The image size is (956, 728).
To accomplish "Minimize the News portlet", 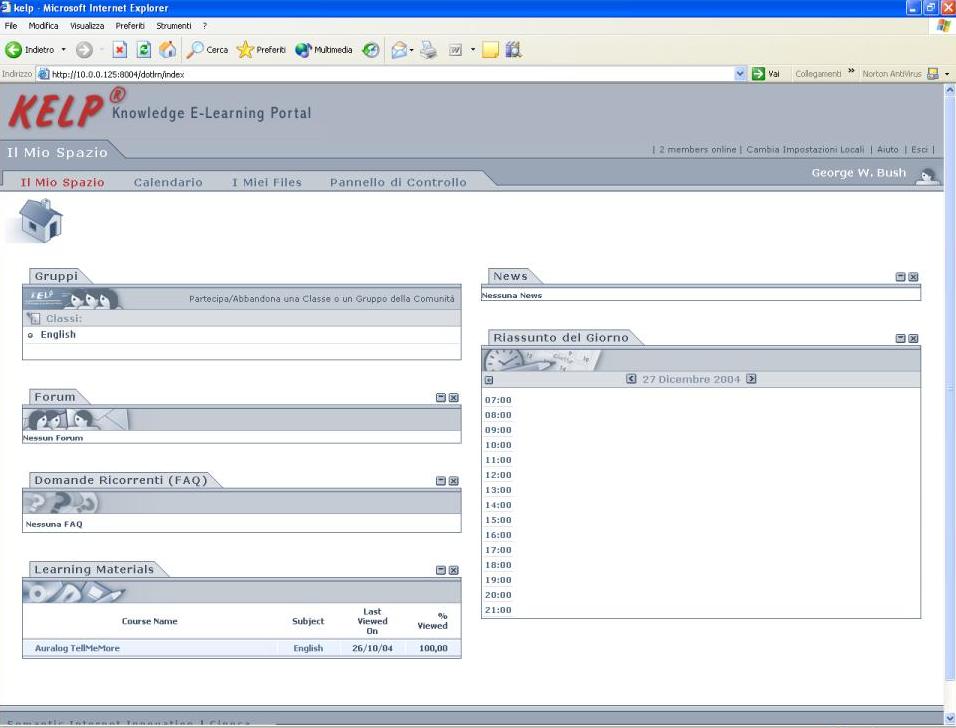I will coord(900,277).
